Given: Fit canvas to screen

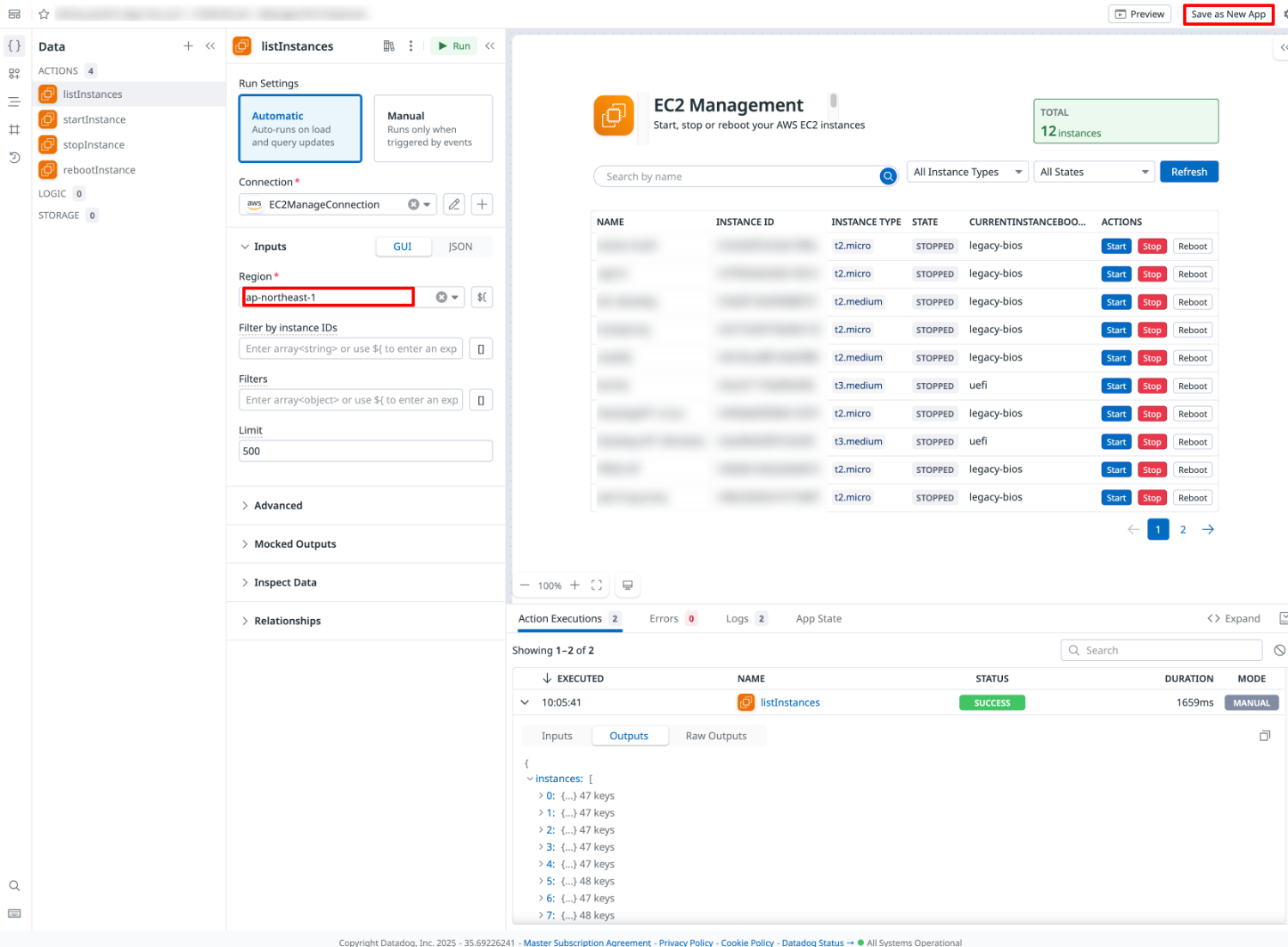Looking at the screenshot, I should [597, 585].
